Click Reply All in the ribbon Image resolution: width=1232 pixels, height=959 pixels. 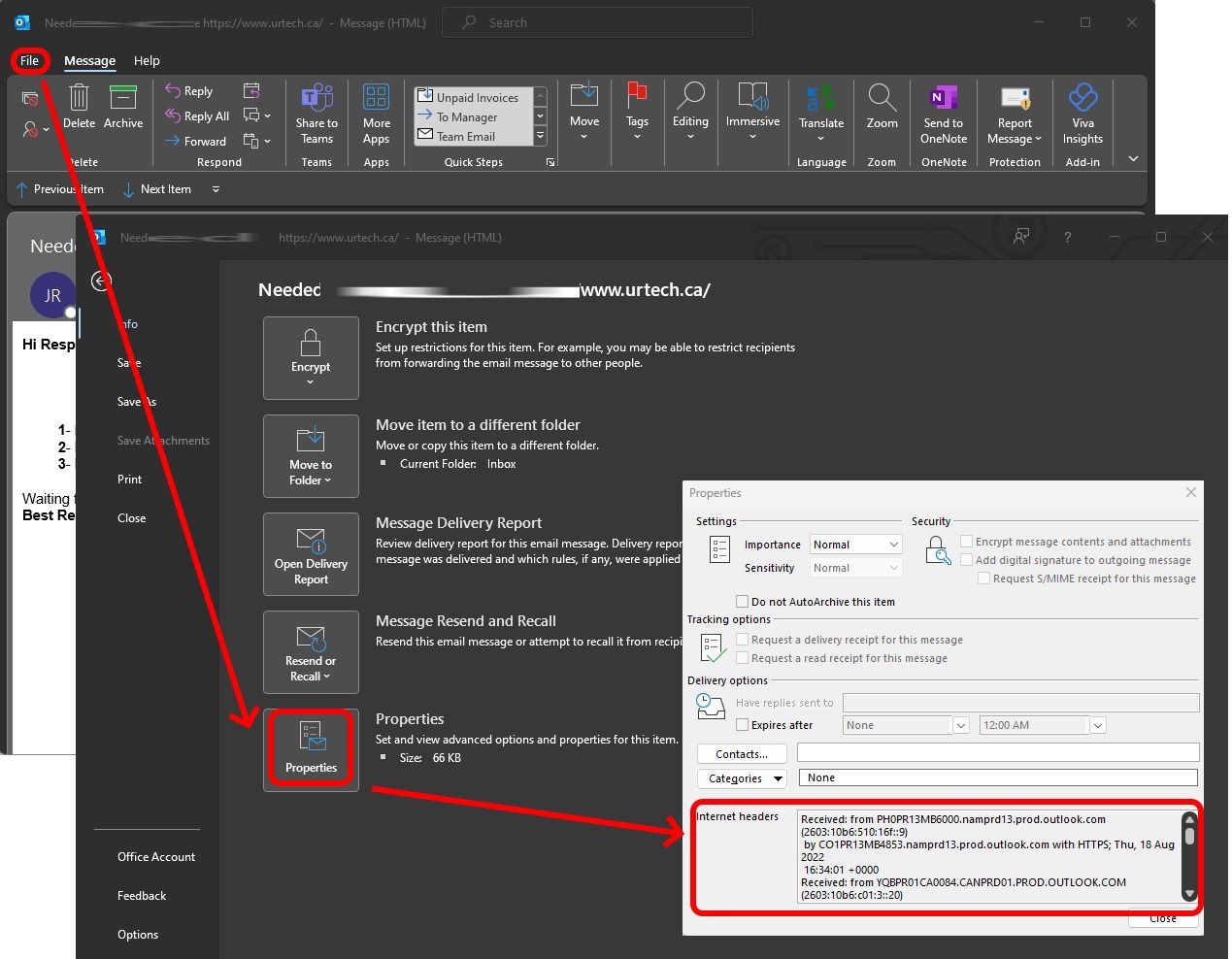coord(198,116)
